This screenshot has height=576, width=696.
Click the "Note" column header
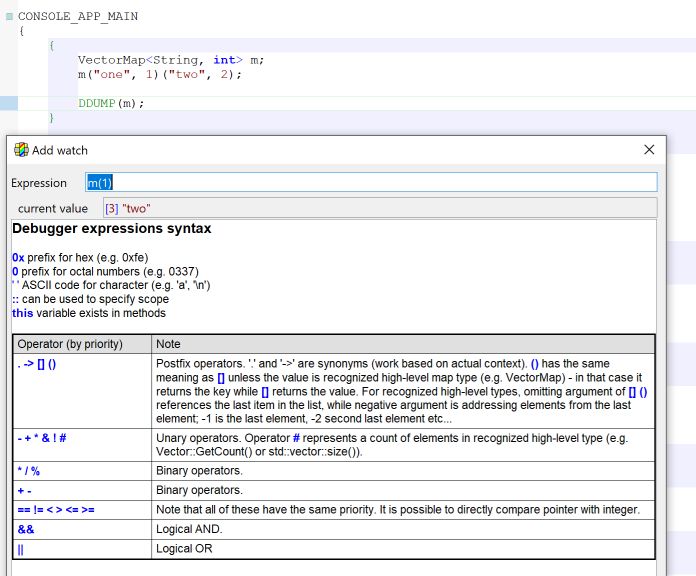pos(169,344)
